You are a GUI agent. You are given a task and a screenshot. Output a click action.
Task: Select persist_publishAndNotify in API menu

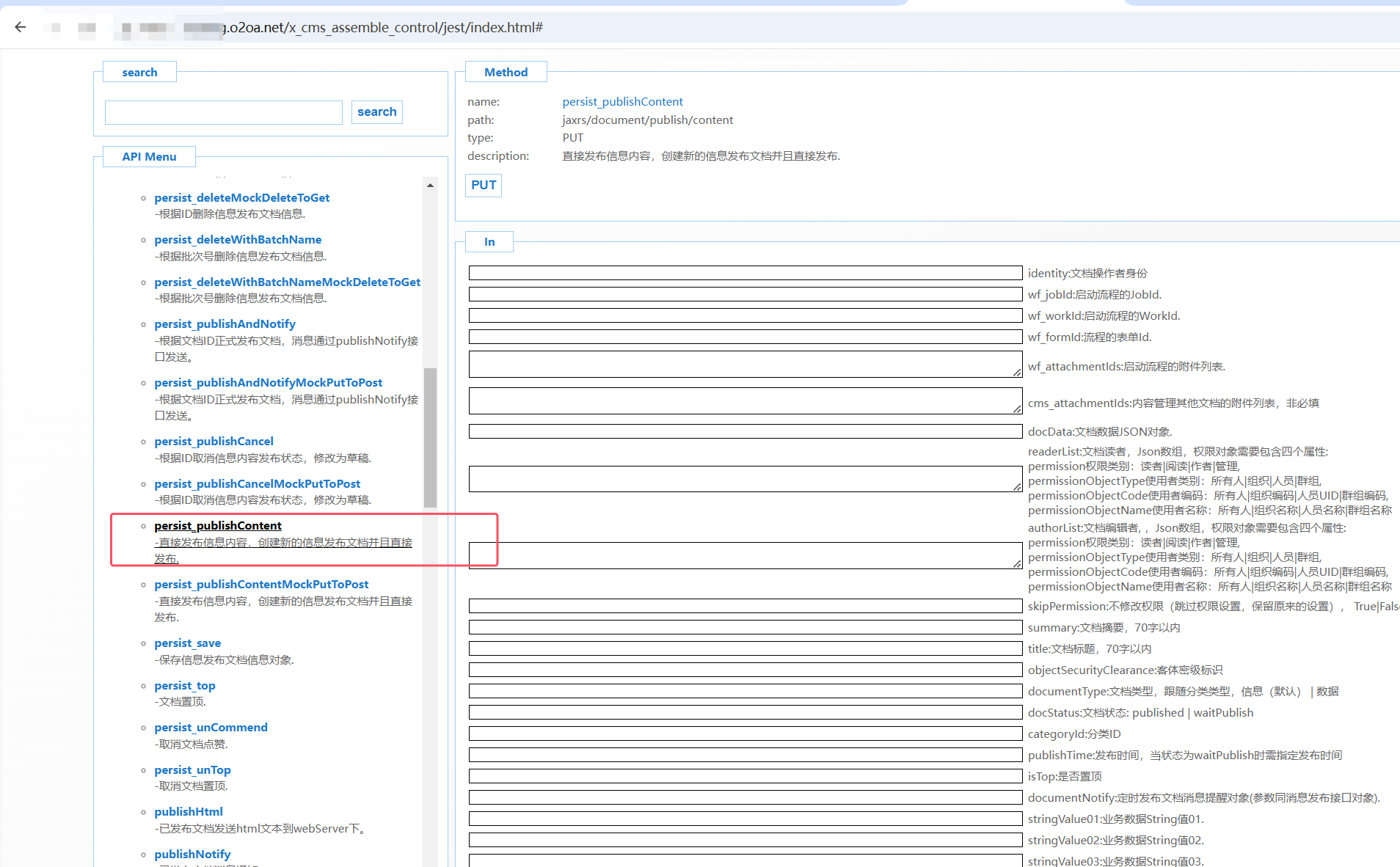[225, 324]
